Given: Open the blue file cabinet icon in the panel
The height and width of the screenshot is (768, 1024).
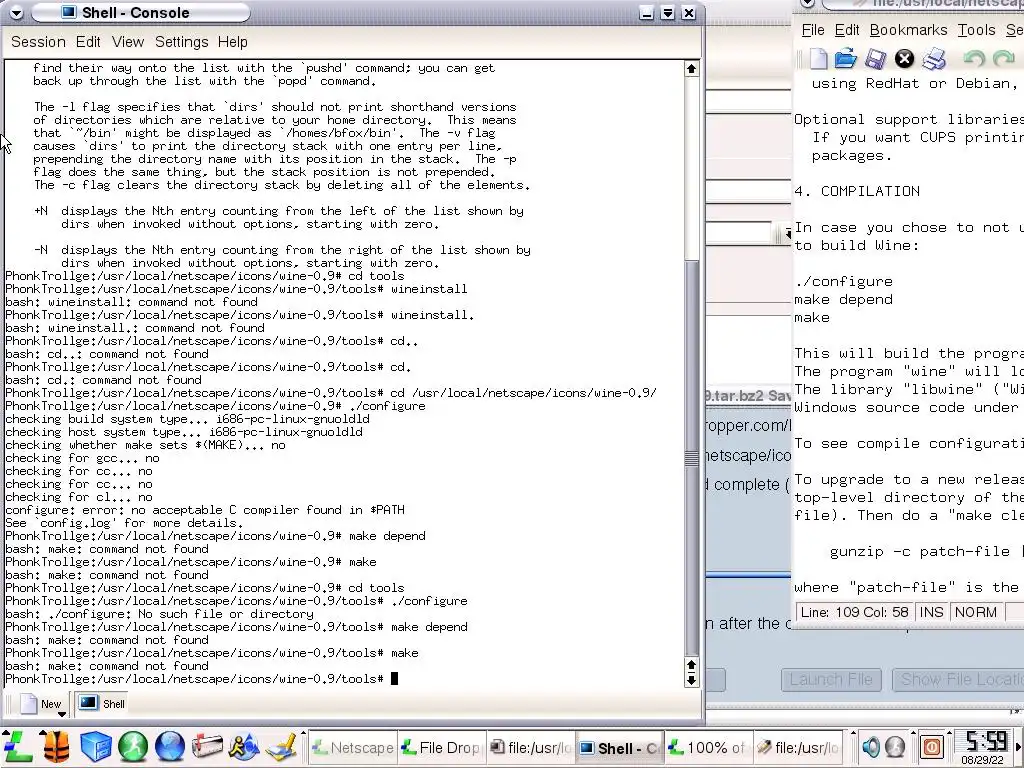Looking at the screenshot, I should coord(95,746).
